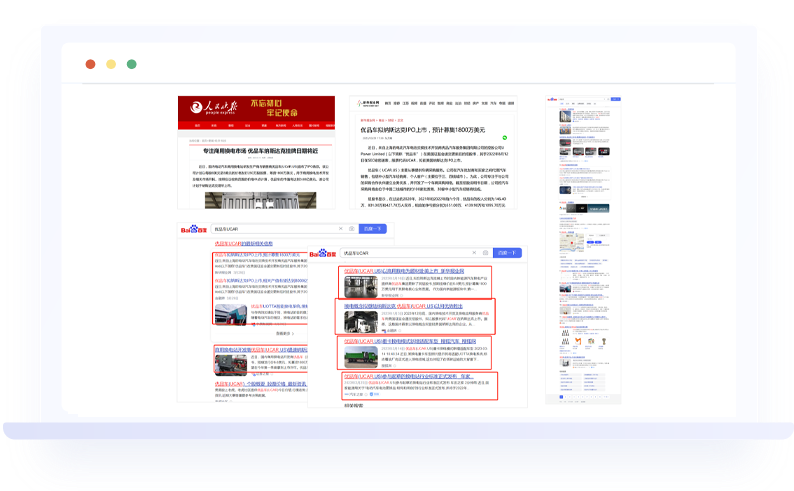
Task: Open result title above the factory interior thumbnail
Action: [404, 271]
